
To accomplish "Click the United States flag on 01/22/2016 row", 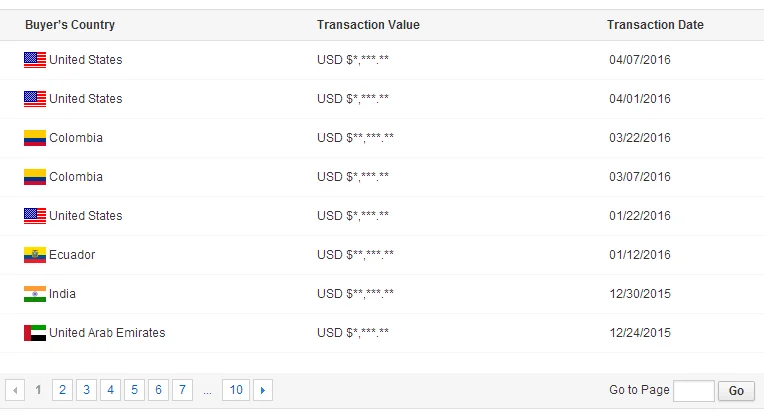I will pyautogui.click(x=35, y=216).
